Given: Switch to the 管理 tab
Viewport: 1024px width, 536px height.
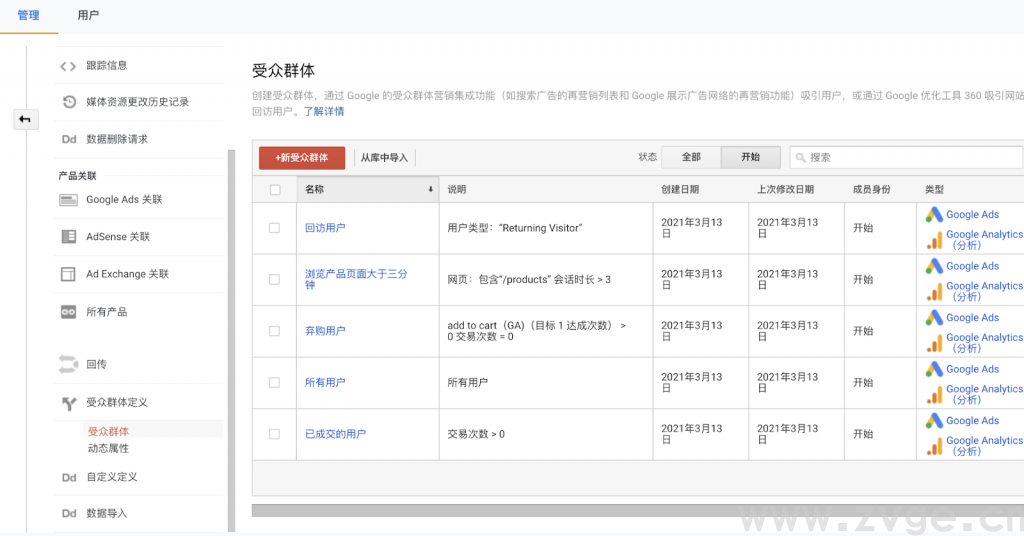Looking at the screenshot, I should point(29,15).
